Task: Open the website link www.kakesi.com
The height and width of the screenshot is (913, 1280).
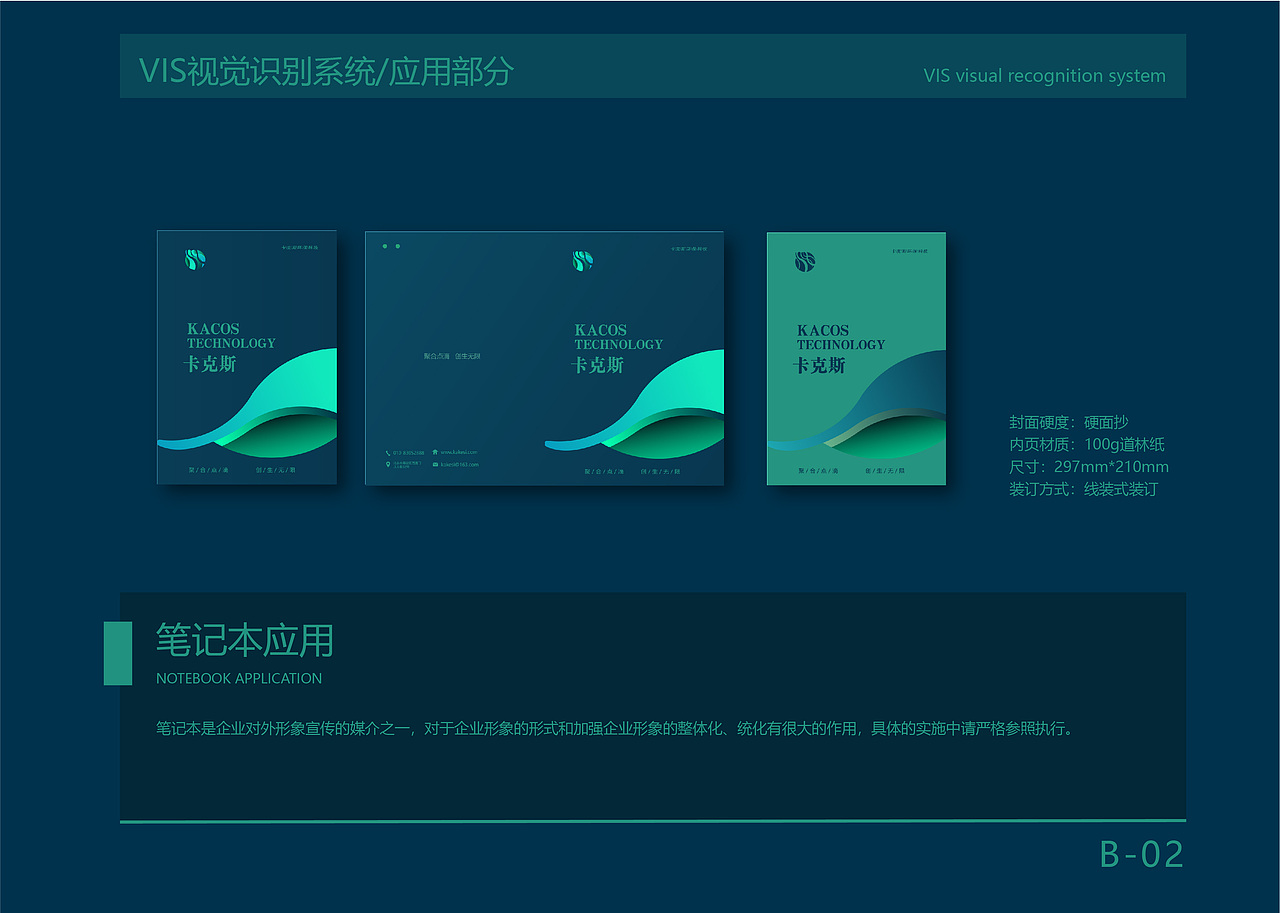Action: click(x=462, y=452)
